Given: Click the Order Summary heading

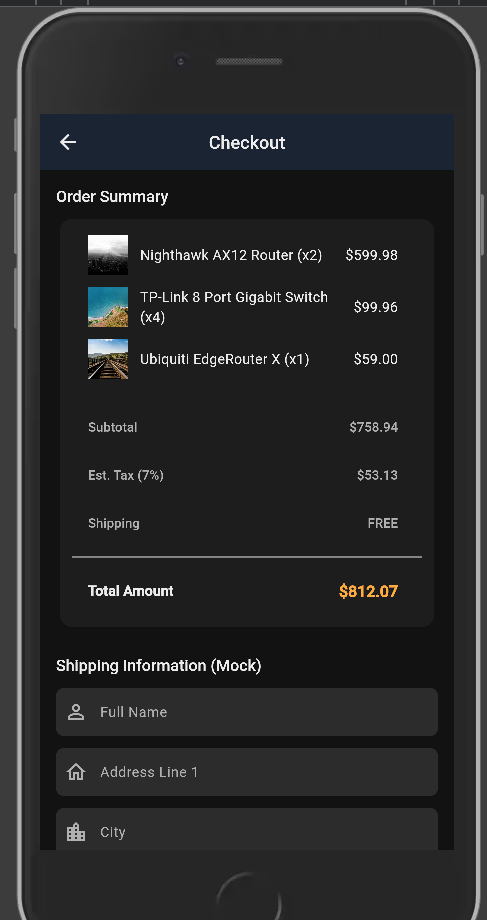Looking at the screenshot, I should coord(112,197).
